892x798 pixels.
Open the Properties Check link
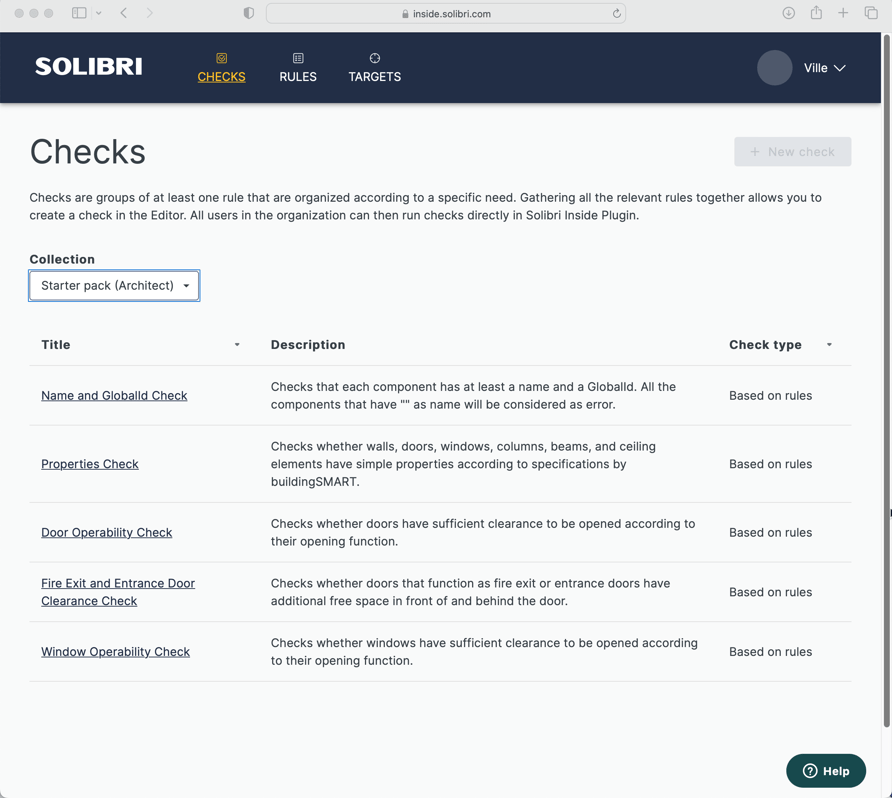tap(90, 464)
